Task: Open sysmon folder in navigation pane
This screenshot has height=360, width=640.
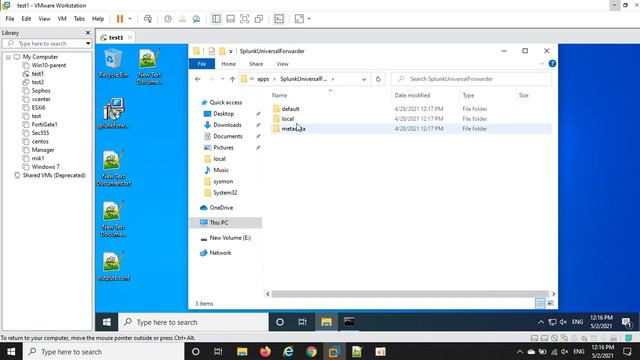Action: pos(223,181)
